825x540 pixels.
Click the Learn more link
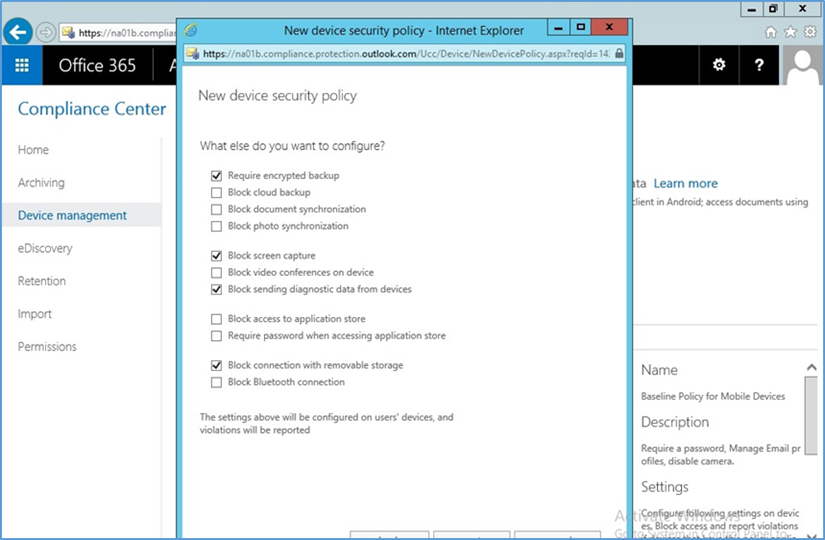click(x=685, y=183)
